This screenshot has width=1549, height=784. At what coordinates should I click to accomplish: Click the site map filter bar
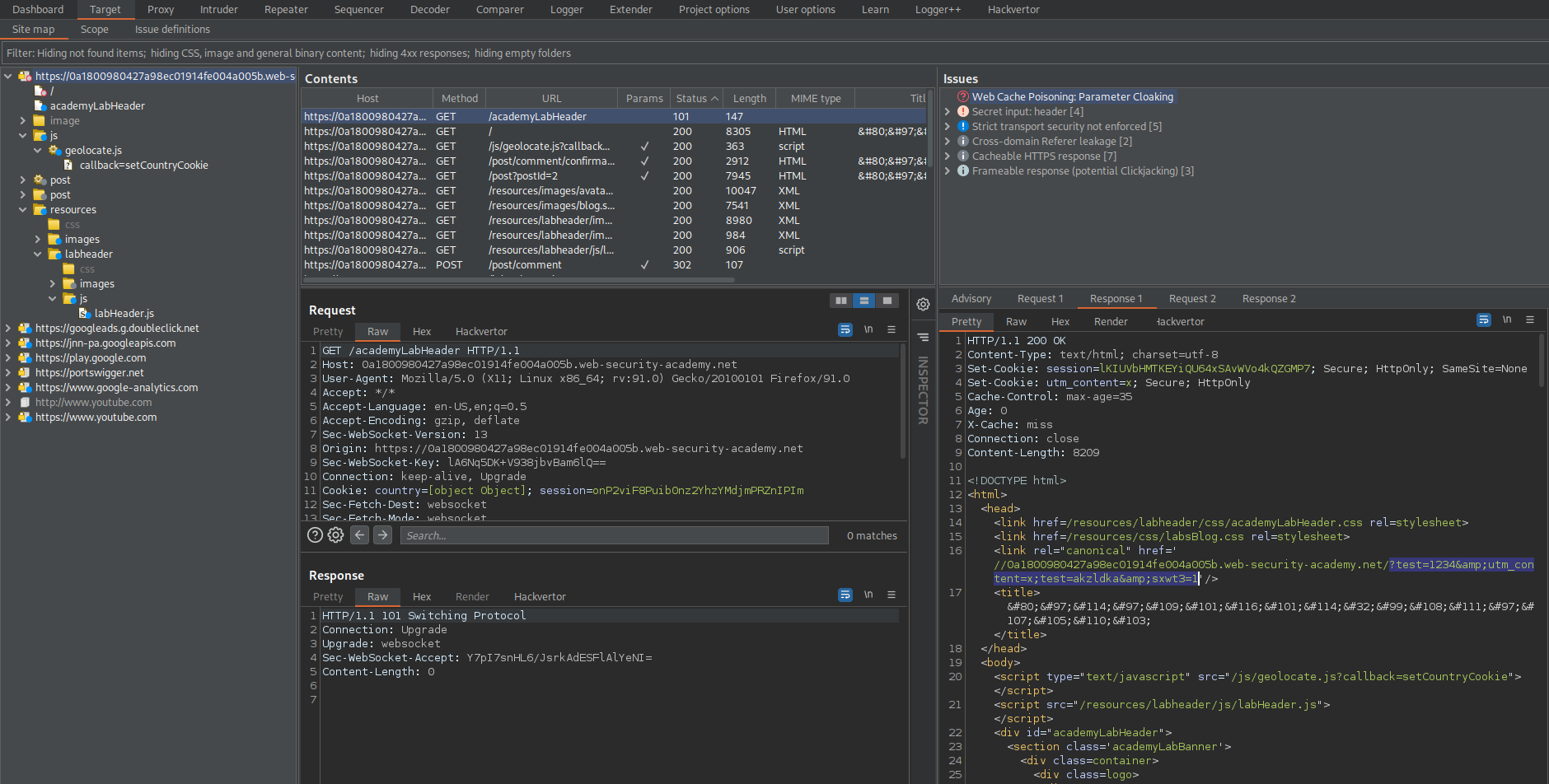774,54
